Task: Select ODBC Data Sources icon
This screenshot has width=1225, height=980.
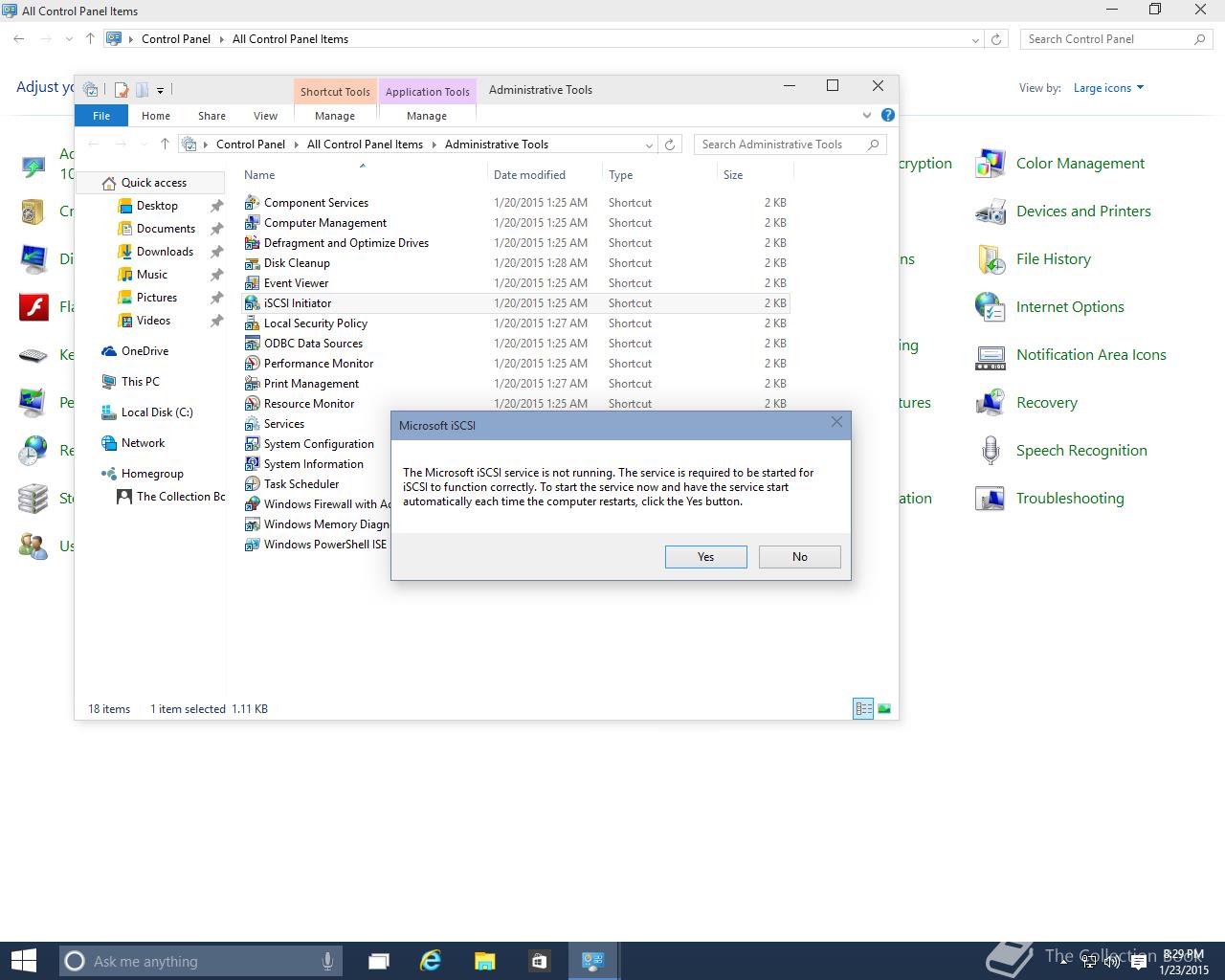Action: coord(252,344)
